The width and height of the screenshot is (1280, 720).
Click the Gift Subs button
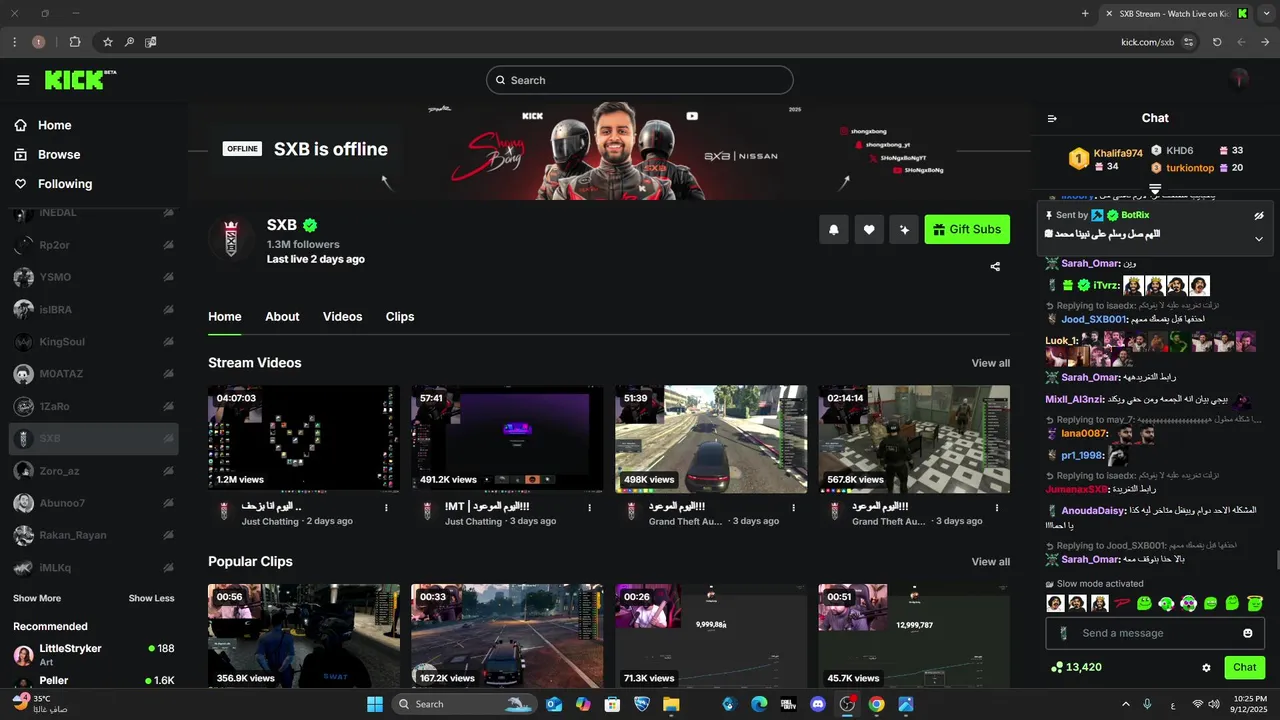[967, 229]
